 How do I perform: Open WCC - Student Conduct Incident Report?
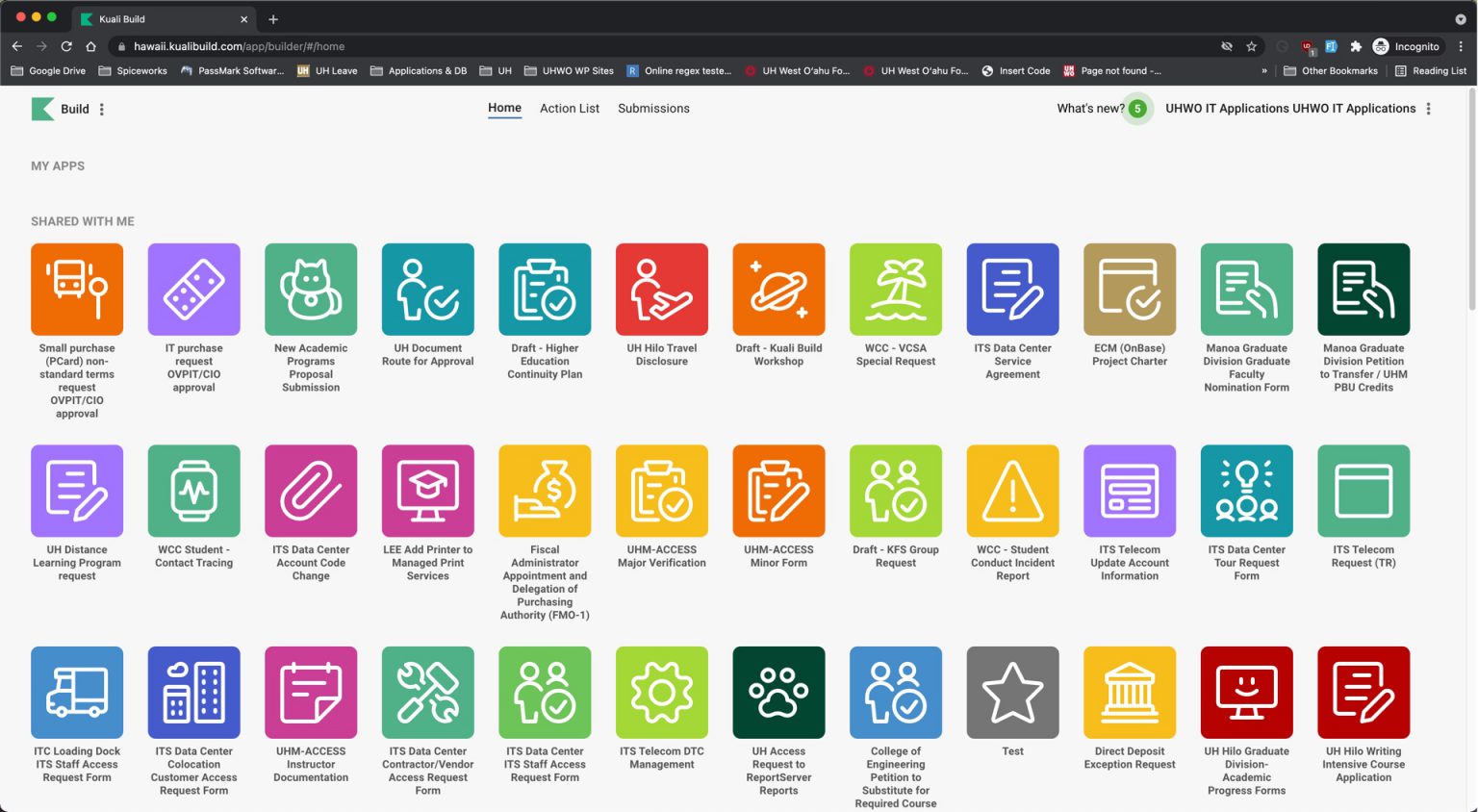click(1012, 491)
